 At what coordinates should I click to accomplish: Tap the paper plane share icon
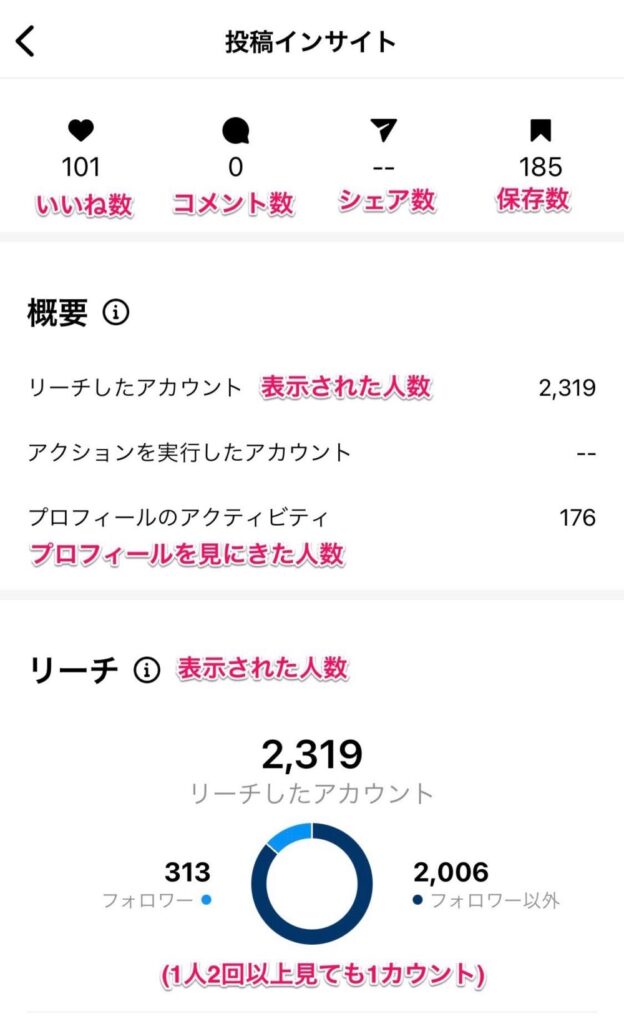click(x=383, y=130)
